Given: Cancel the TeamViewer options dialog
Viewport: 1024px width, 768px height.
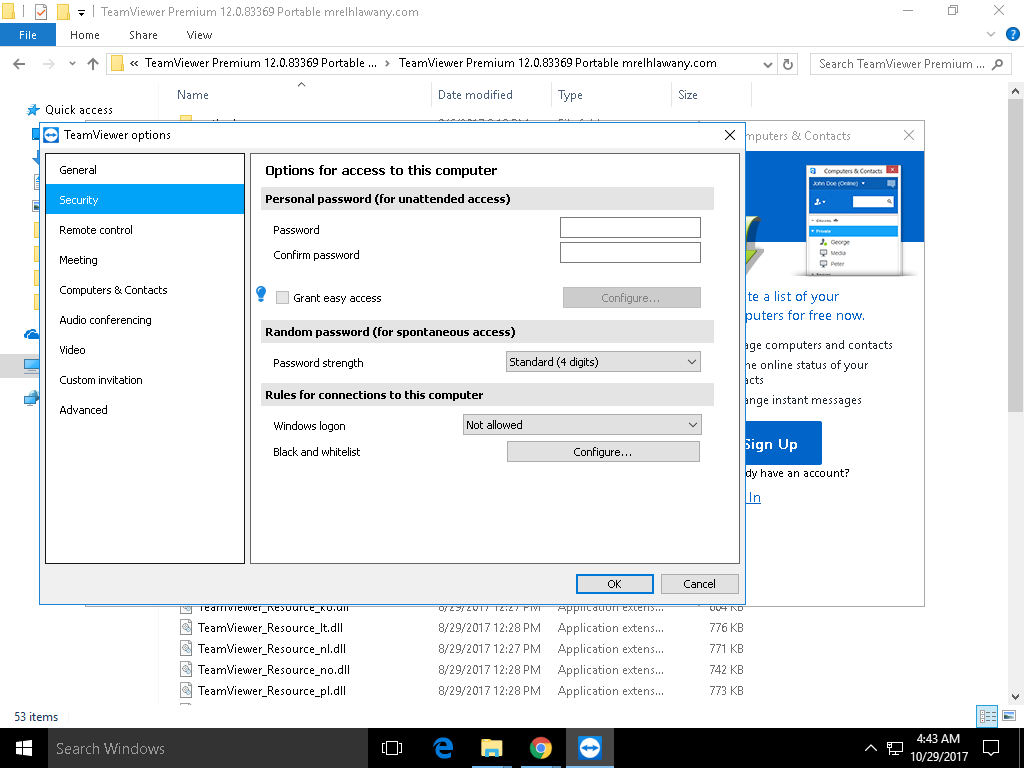Looking at the screenshot, I should [x=699, y=584].
